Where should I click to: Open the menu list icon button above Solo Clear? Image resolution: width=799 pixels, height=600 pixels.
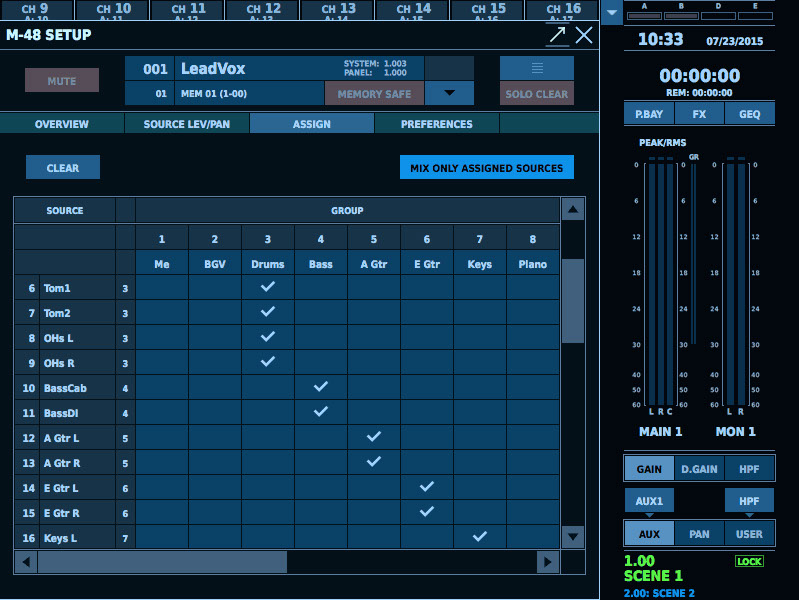537,68
